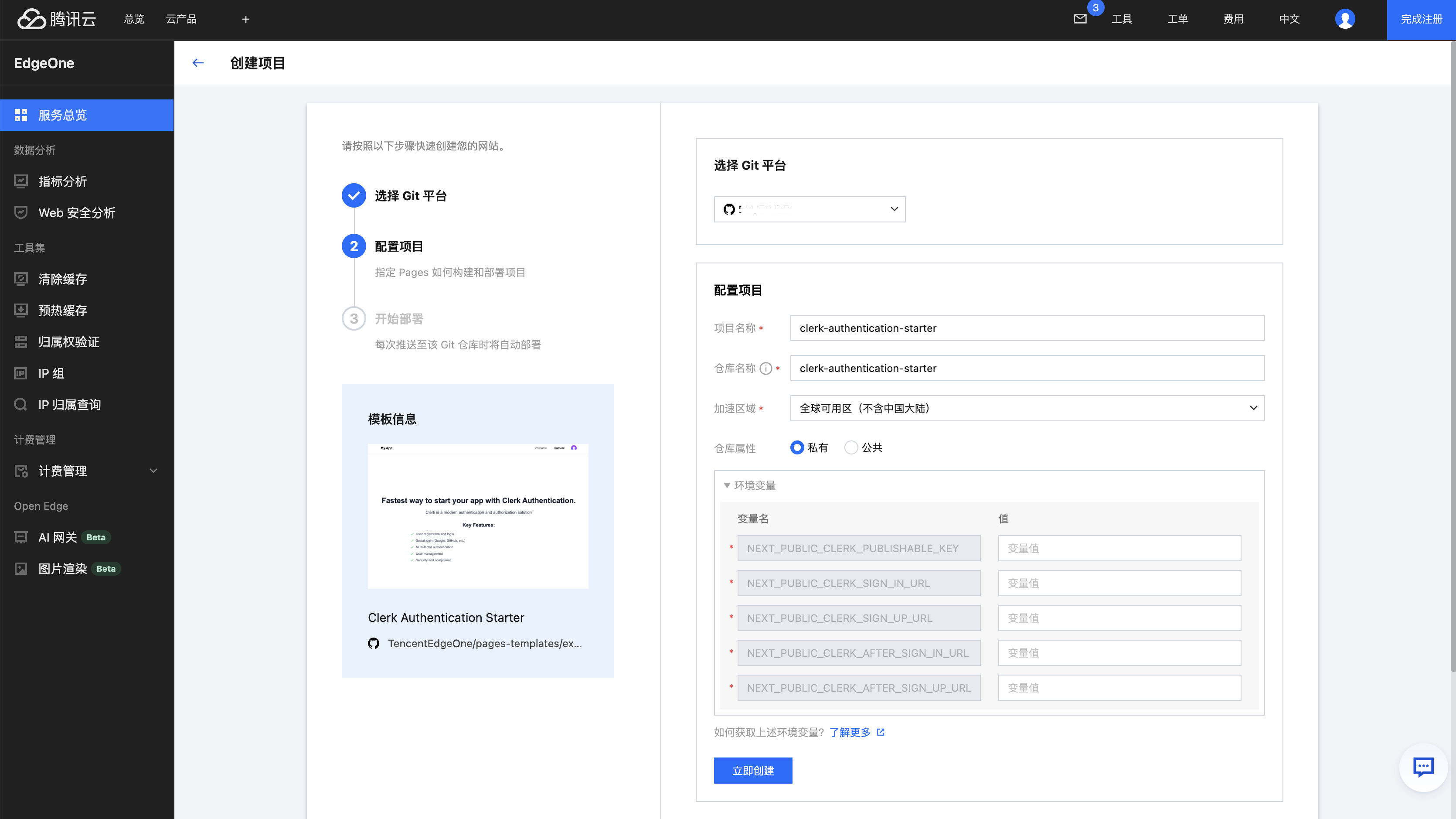Click the Clerk template preview thumbnail
Image resolution: width=1456 pixels, height=819 pixels.
(478, 516)
